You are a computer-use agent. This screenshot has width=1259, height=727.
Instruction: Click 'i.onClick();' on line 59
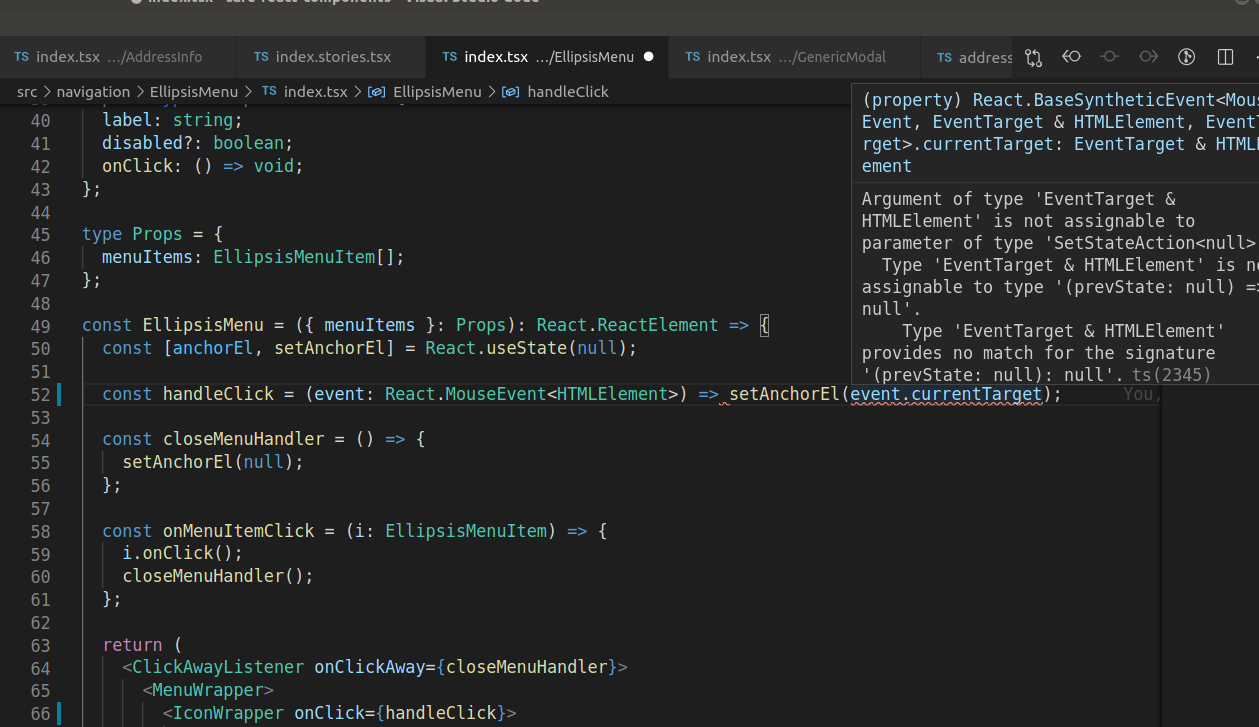tap(183, 553)
